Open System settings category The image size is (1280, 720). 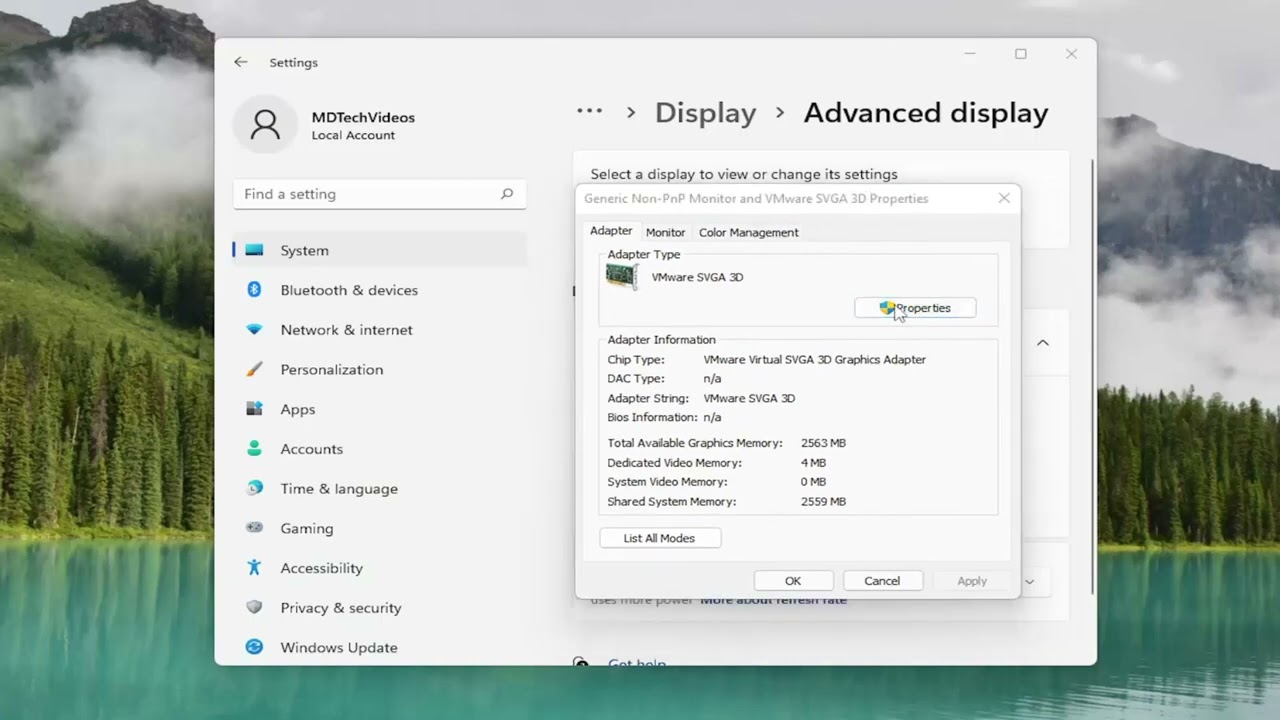[x=380, y=250]
